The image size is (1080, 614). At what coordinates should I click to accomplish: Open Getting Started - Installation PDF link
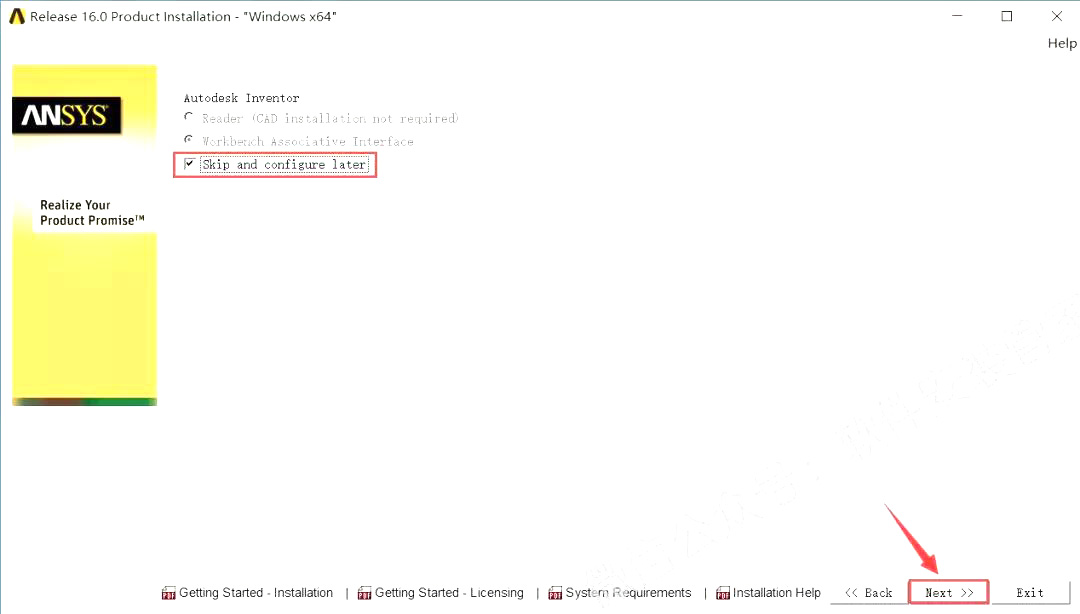point(256,593)
